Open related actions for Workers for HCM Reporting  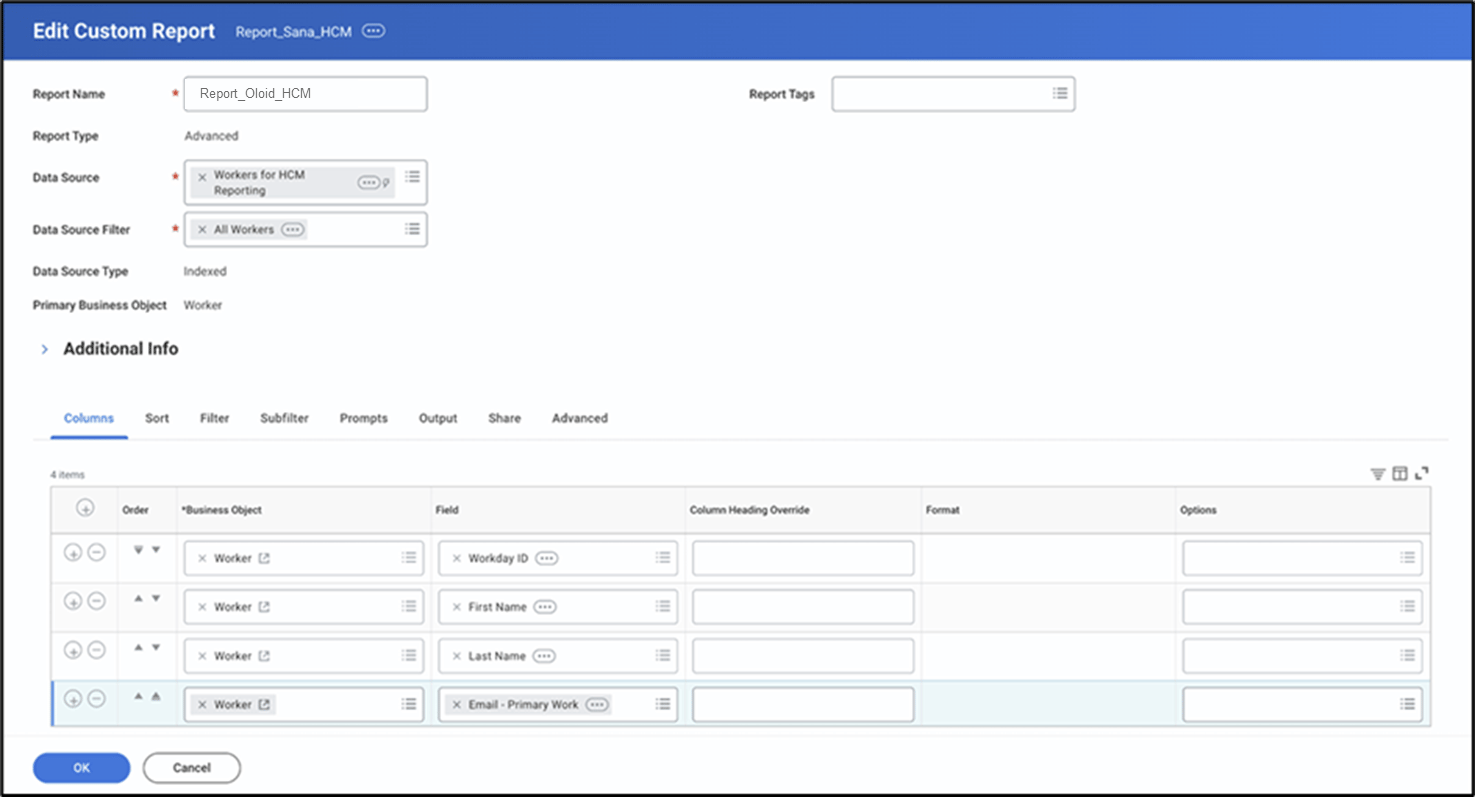(x=369, y=182)
